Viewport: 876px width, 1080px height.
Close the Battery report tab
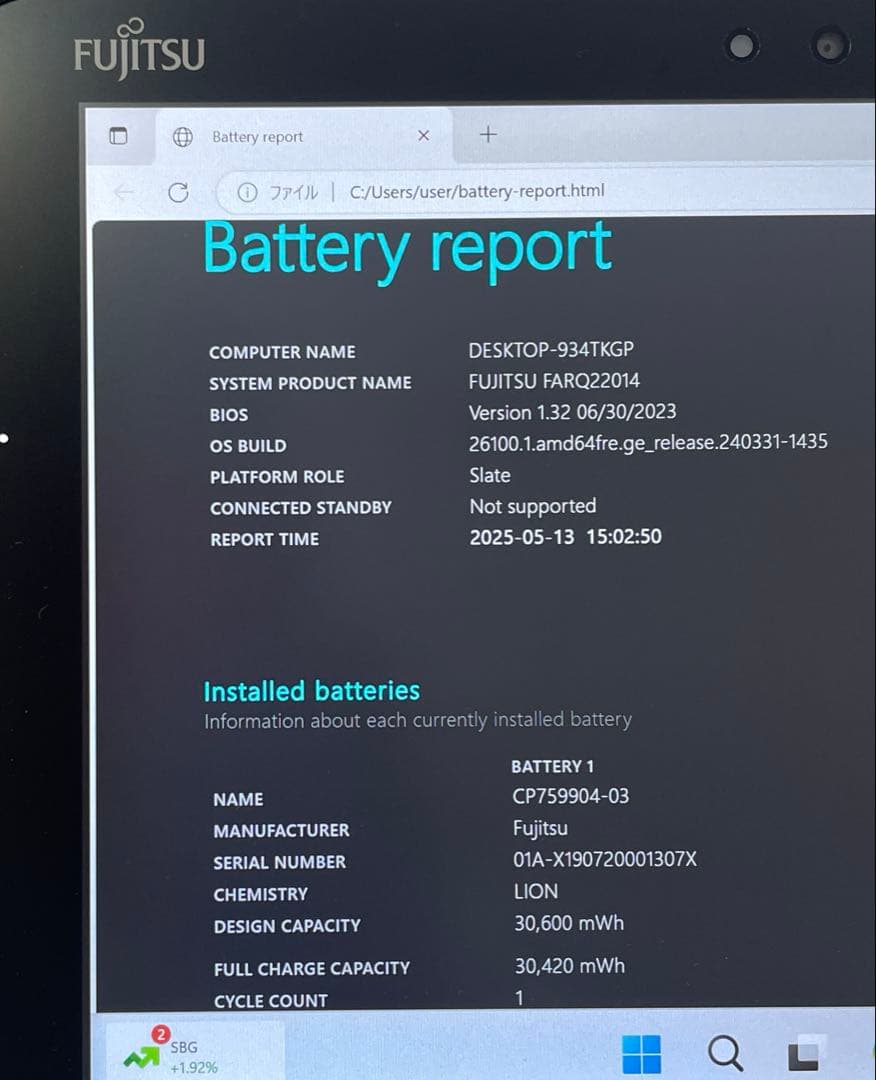point(424,136)
